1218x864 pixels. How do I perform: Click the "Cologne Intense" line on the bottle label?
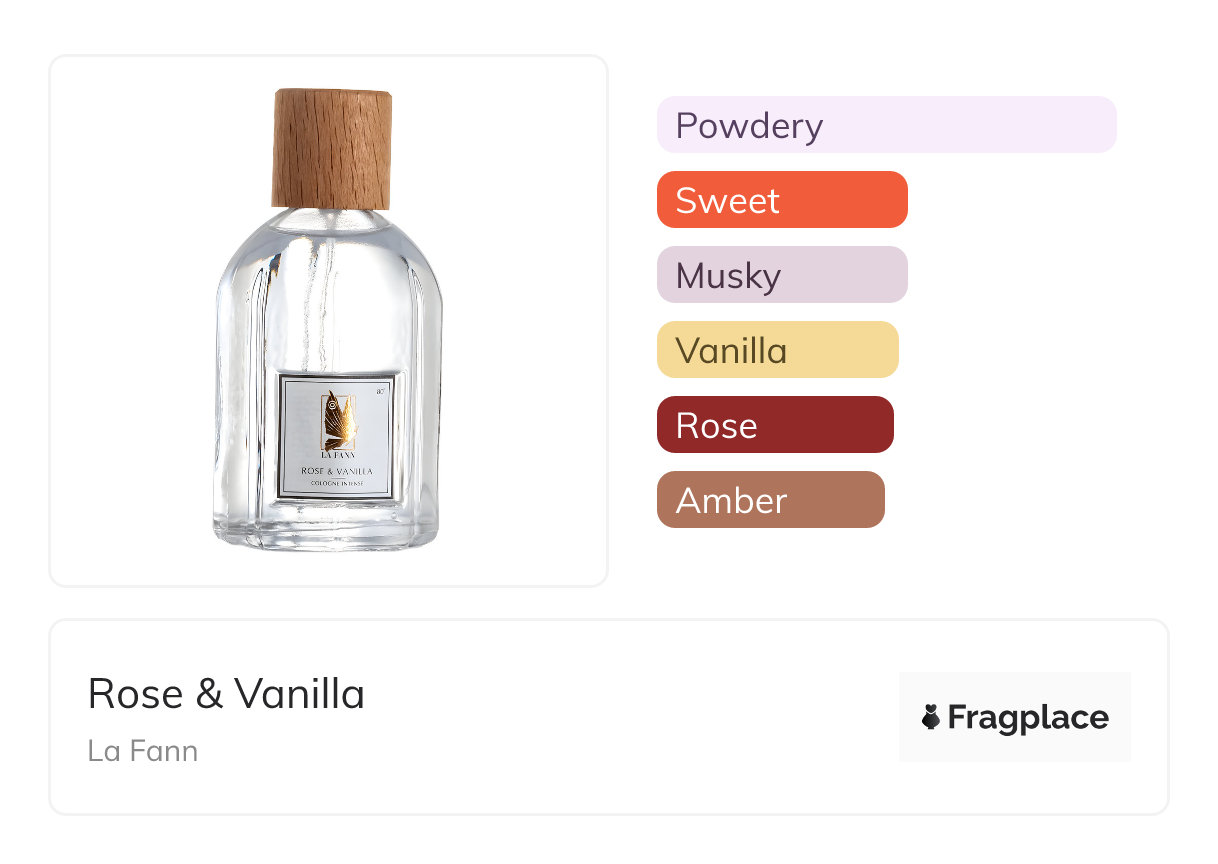point(337,484)
